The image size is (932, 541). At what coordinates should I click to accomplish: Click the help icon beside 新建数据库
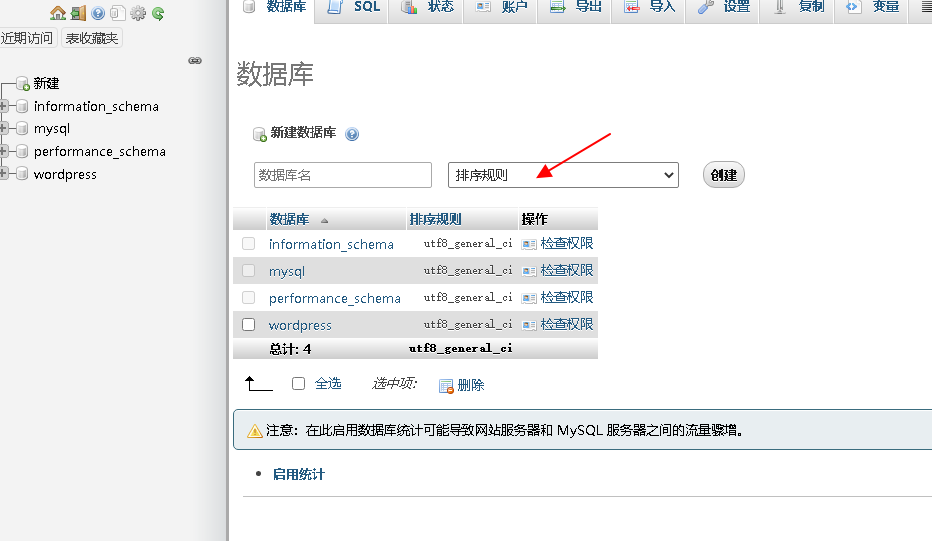(352, 134)
